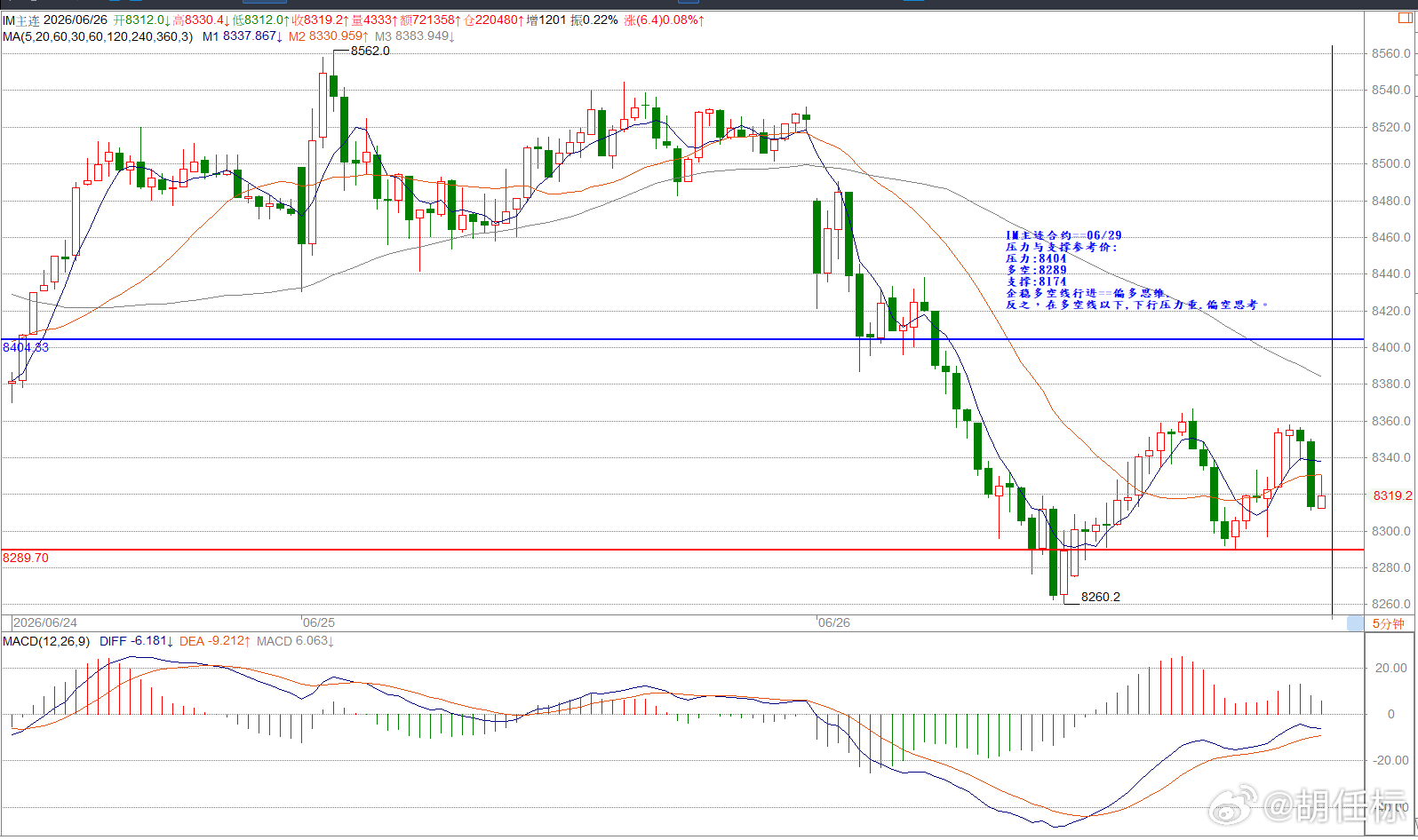Click the M3 8383.949 moving average value
Screen dimensions: 1418x840
point(414,36)
